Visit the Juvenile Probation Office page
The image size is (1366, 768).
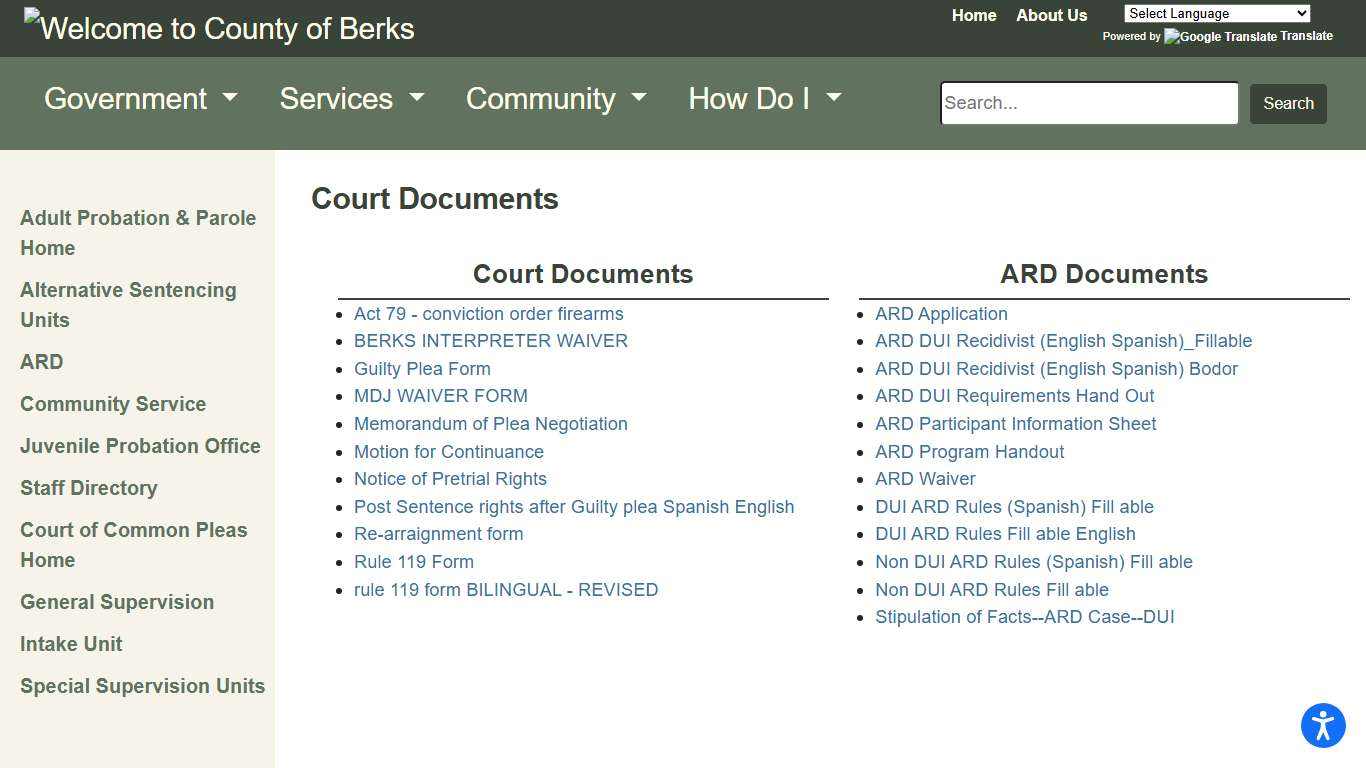click(140, 446)
